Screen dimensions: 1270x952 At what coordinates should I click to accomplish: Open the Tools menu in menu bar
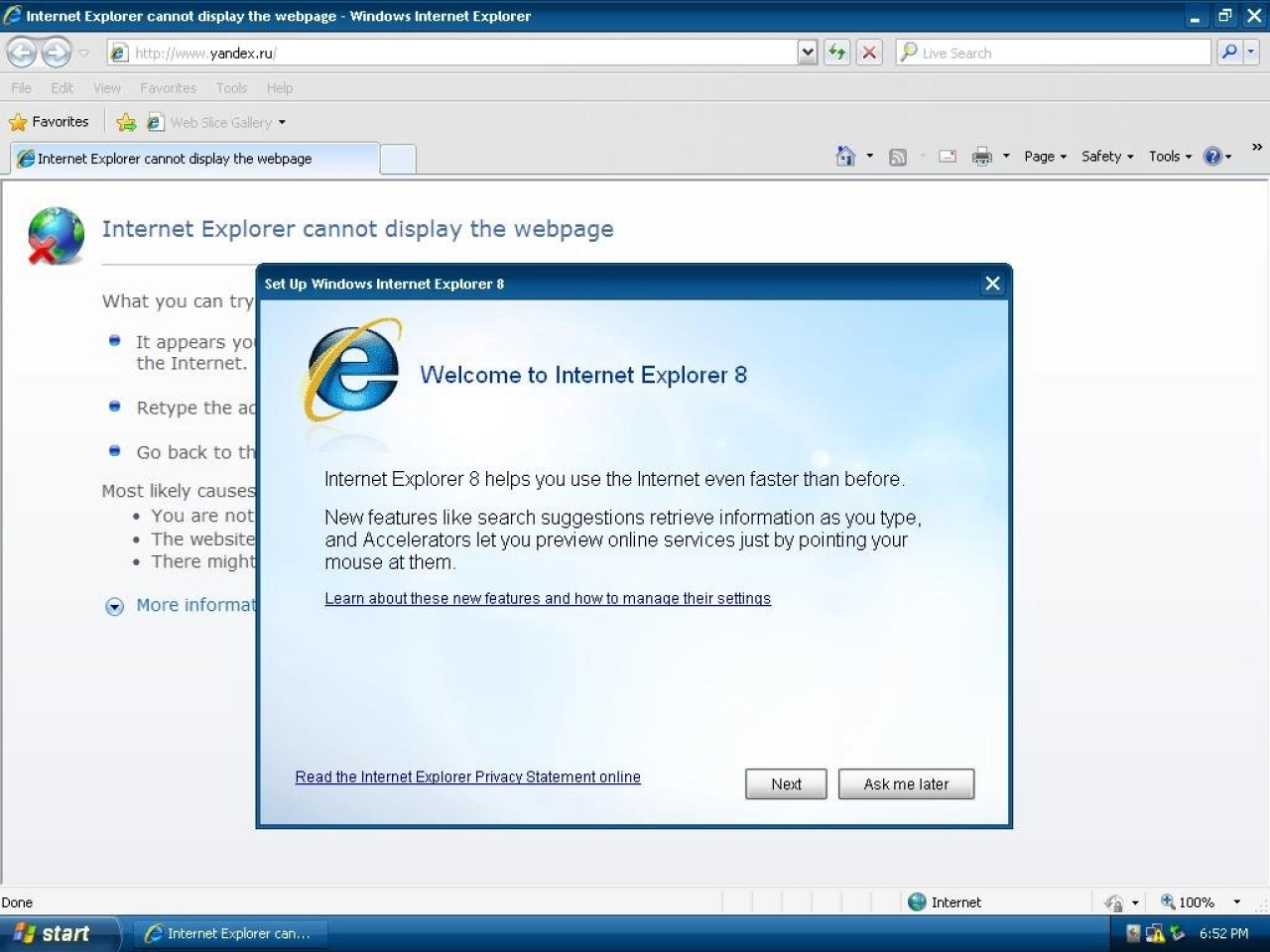point(231,87)
